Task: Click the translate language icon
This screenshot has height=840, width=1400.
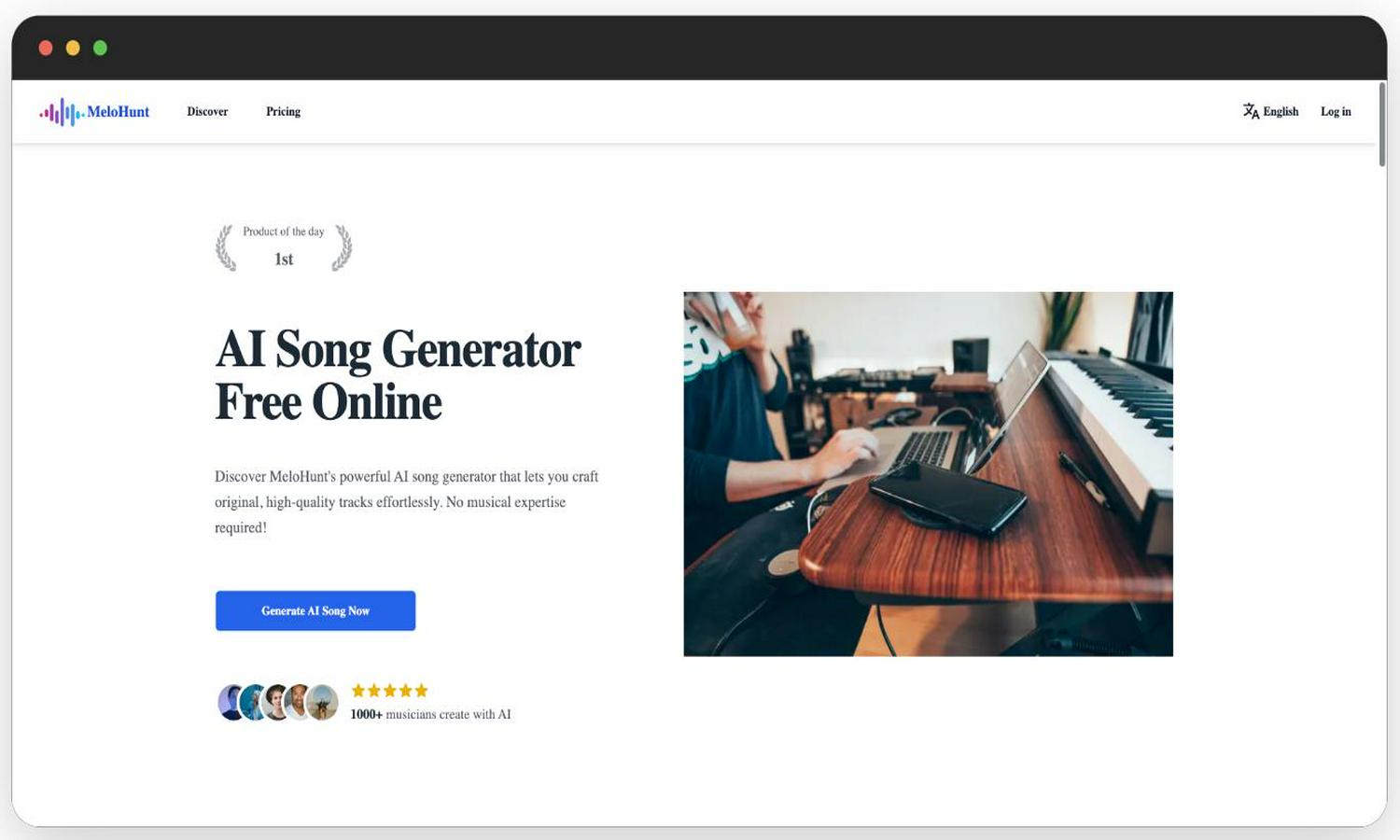Action: point(1251,111)
